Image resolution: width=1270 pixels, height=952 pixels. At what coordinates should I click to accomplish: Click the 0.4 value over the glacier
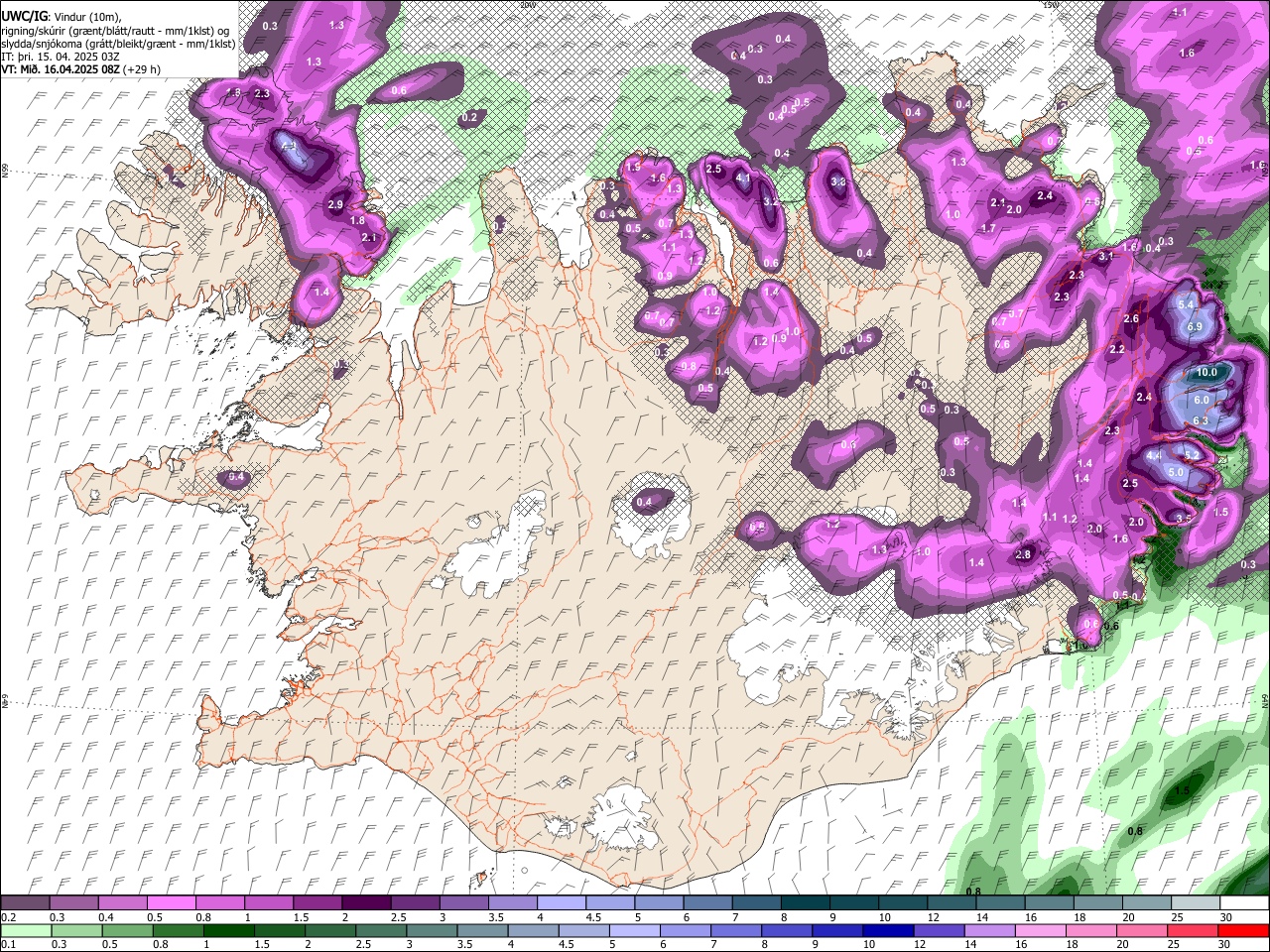[x=644, y=503]
